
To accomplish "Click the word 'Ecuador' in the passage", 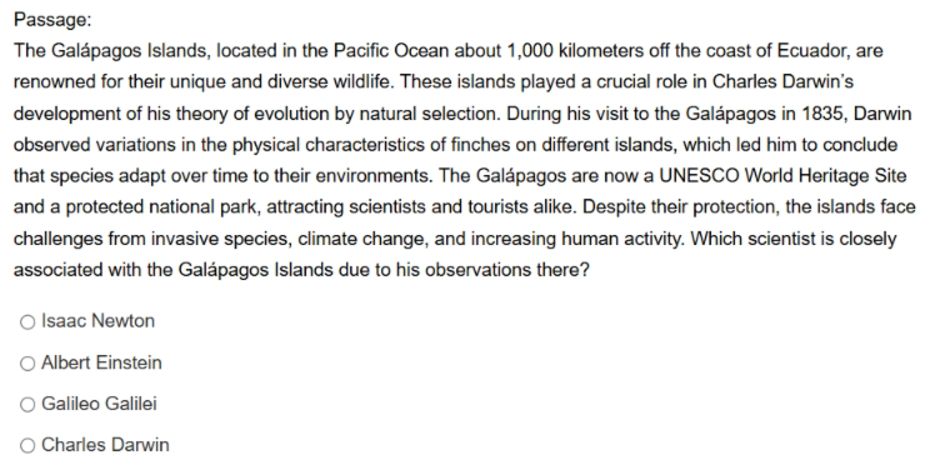I will [812, 51].
